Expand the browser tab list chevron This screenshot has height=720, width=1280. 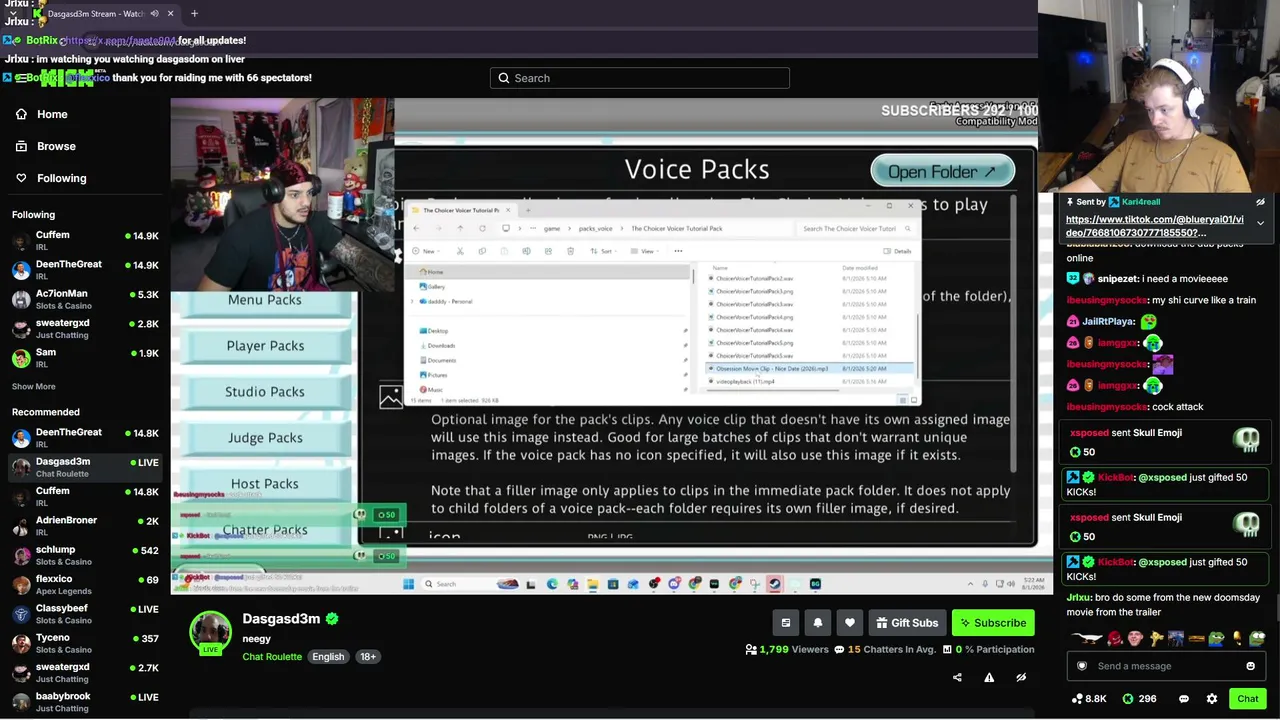(x=12, y=14)
